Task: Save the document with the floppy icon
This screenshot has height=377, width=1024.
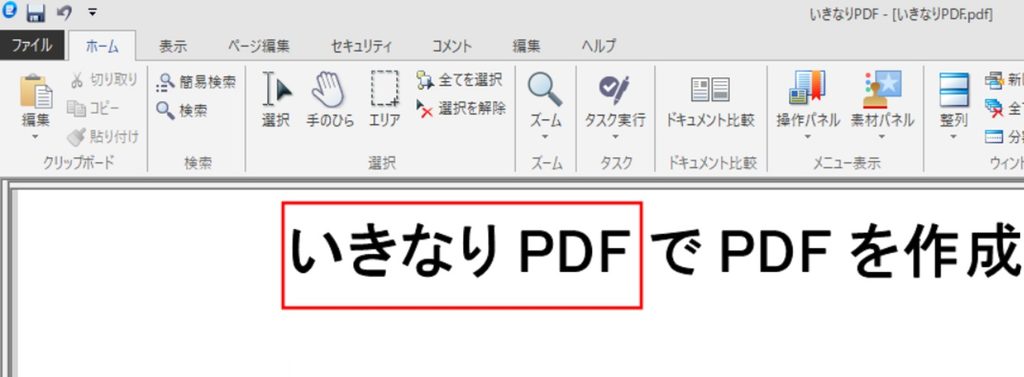Action: 35,12
